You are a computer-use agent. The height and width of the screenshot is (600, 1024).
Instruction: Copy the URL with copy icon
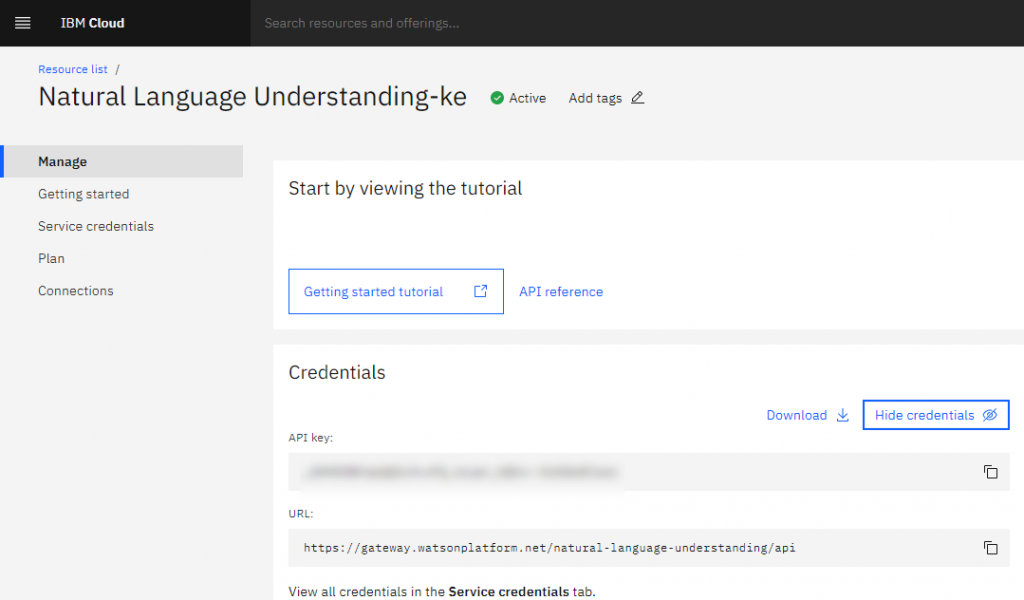tap(991, 548)
